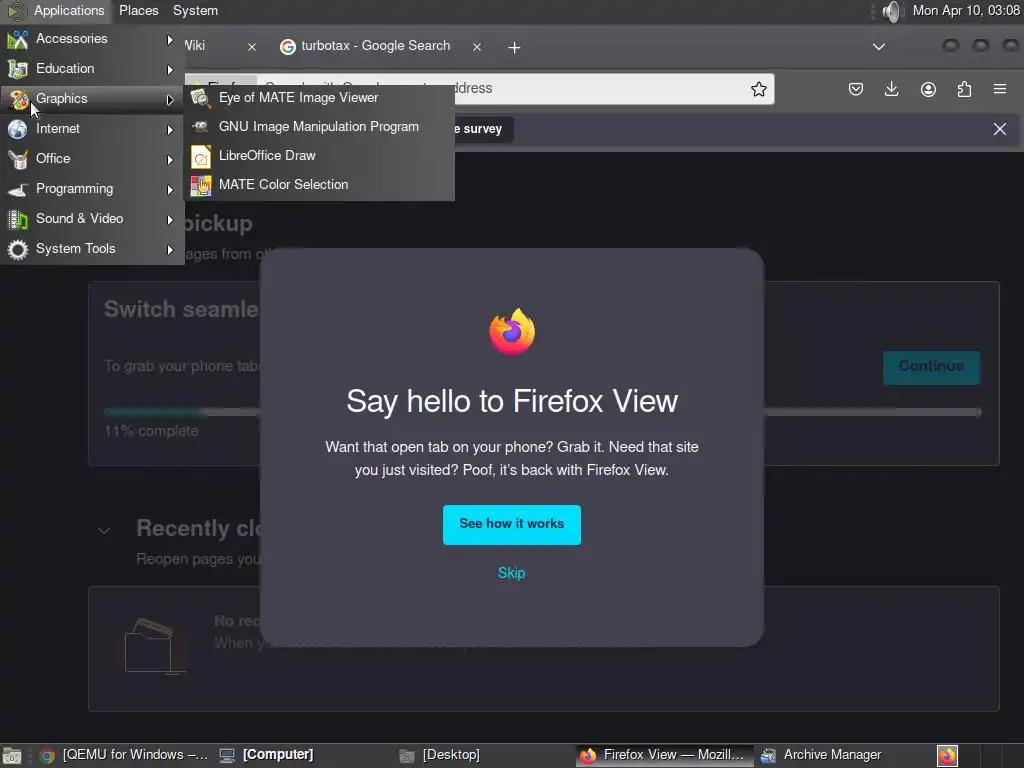Open the Accessories category
Image resolution: width=1024 pixels, height=768 pixels.
tap(92, 39)
